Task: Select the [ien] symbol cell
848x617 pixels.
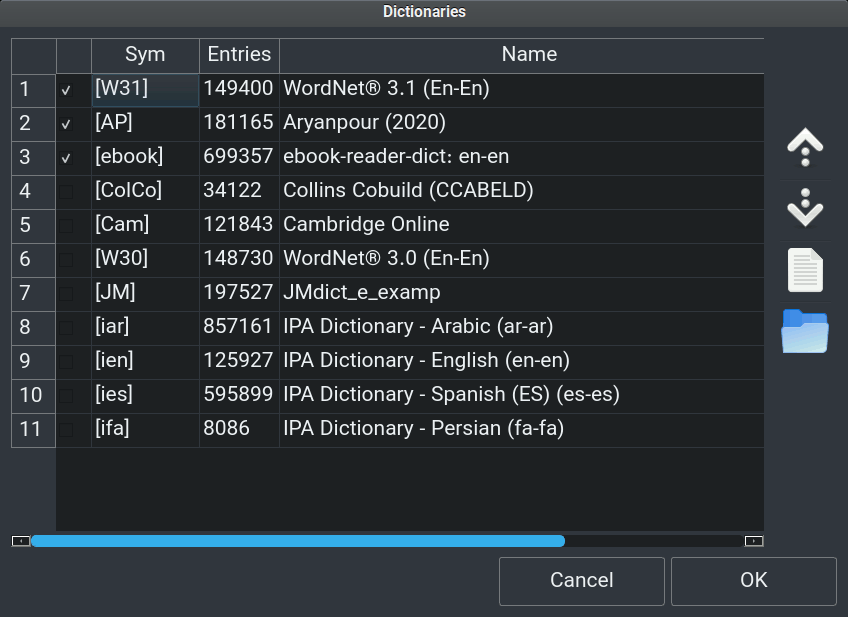Action: pos(145,362)
